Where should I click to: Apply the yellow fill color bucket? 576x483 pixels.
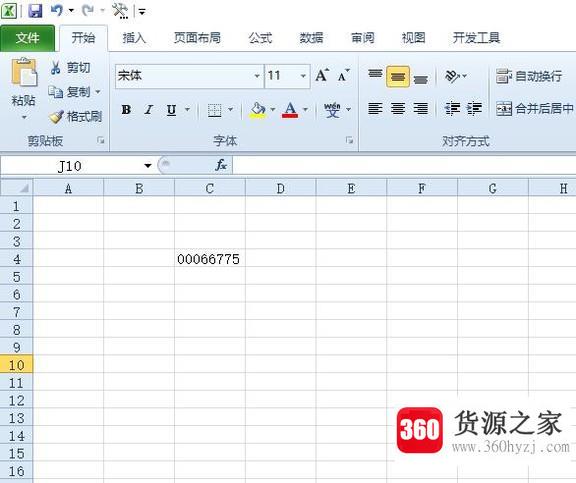258,110
